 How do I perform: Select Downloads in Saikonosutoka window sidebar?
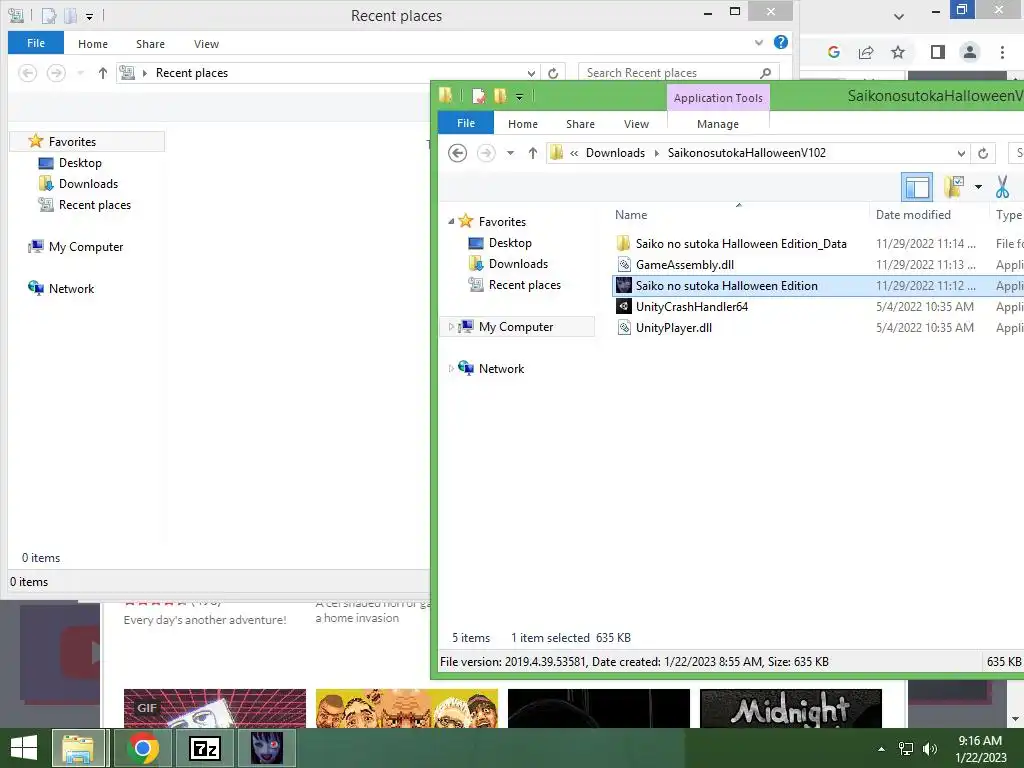(518, 264)
